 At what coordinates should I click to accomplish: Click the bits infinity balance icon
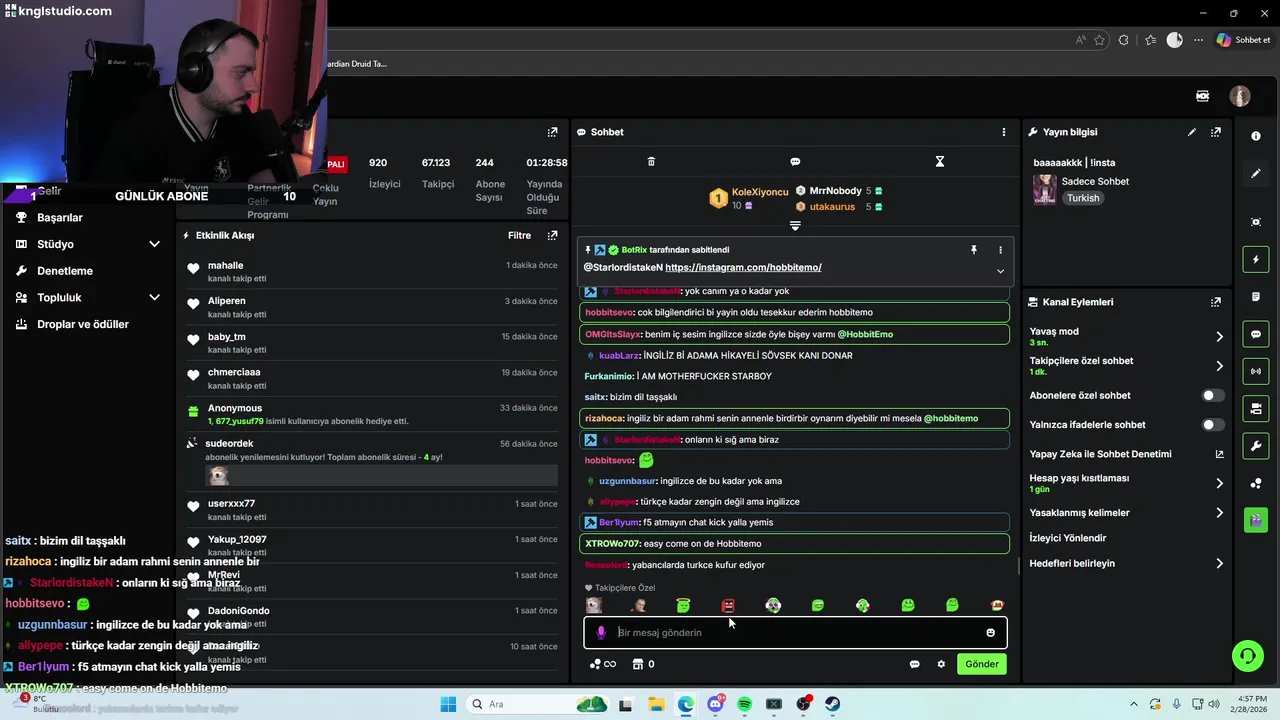coord(603,664)
